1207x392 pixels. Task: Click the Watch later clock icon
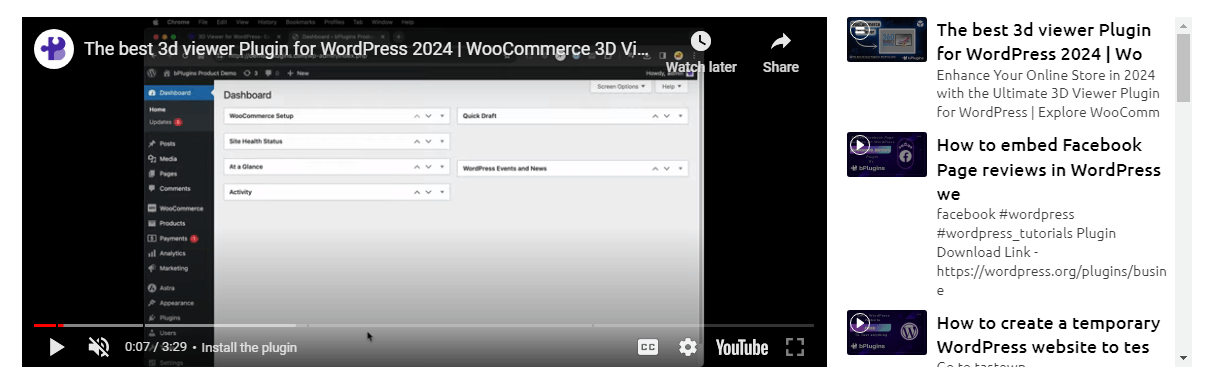(701, 42)
